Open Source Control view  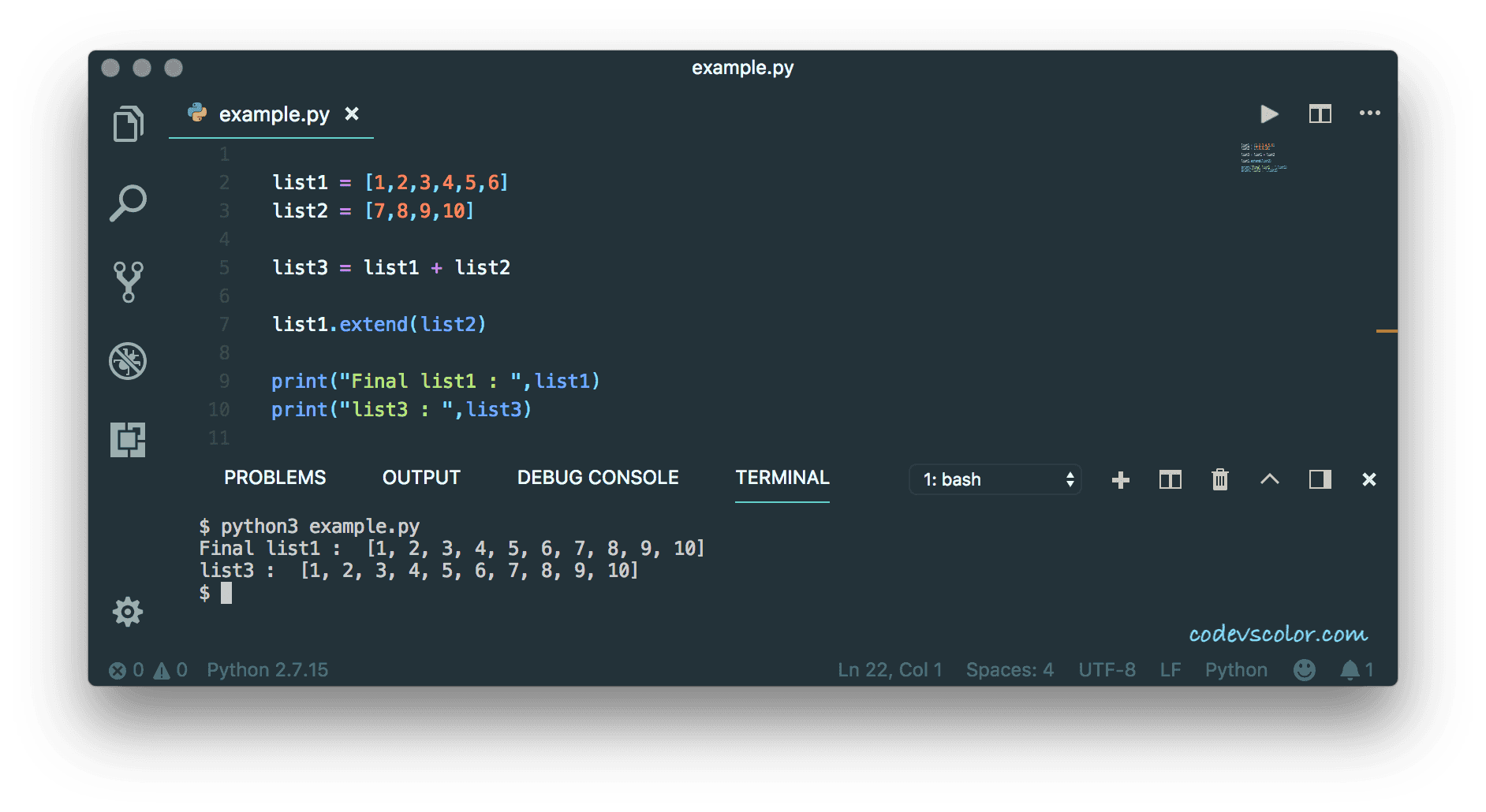point(128,281)
